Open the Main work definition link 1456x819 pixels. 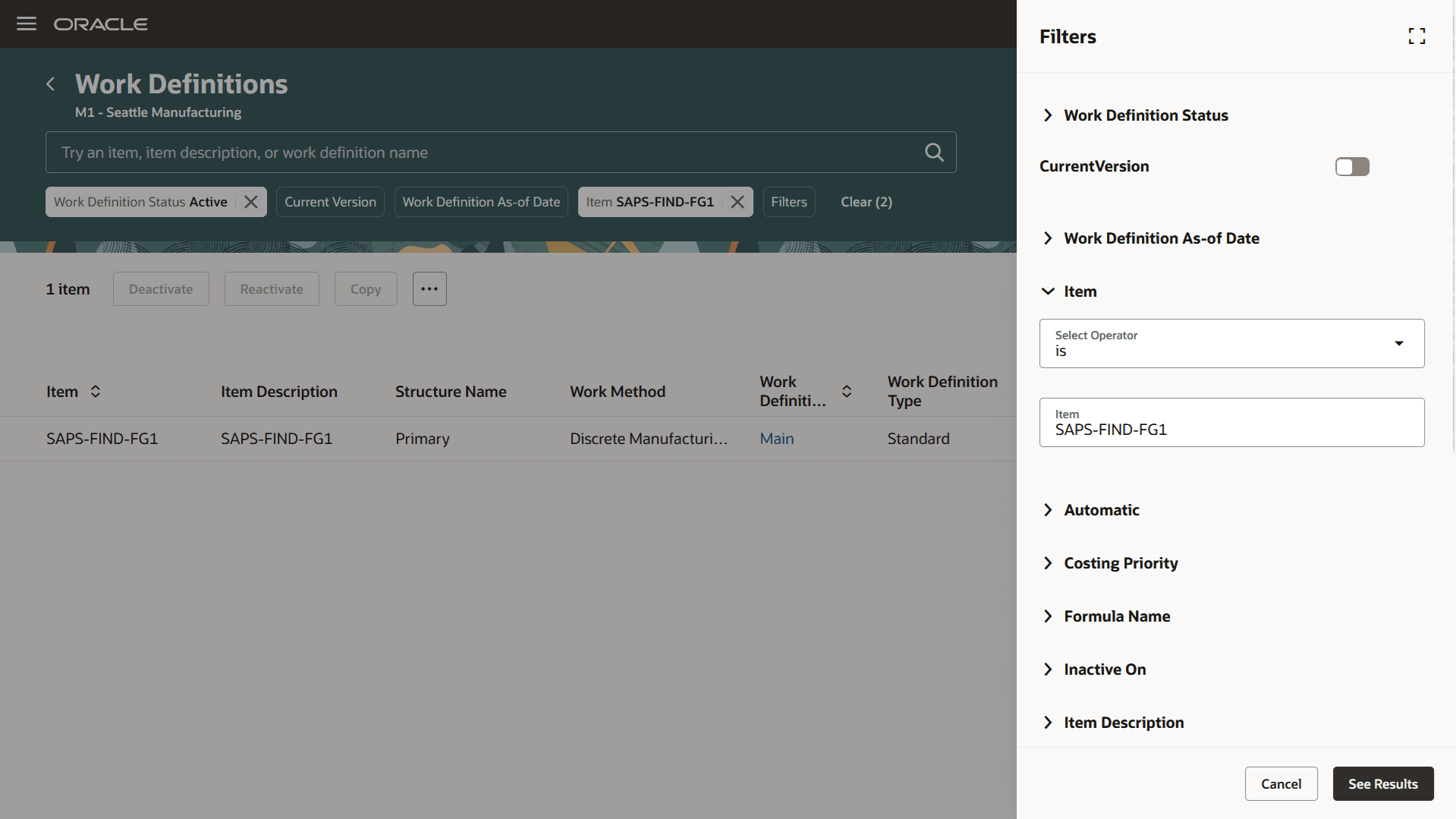[777, 439]
